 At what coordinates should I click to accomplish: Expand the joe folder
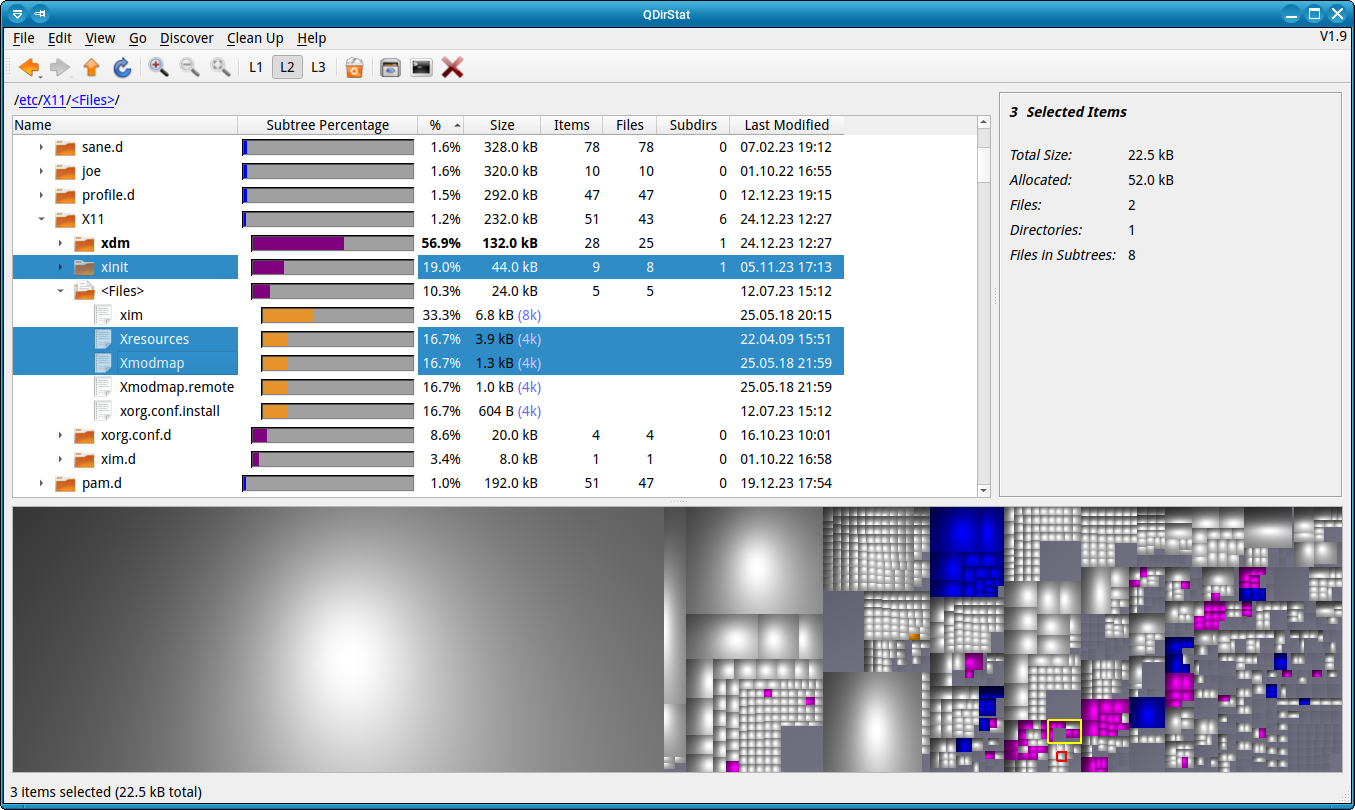[x=41, y=171]
